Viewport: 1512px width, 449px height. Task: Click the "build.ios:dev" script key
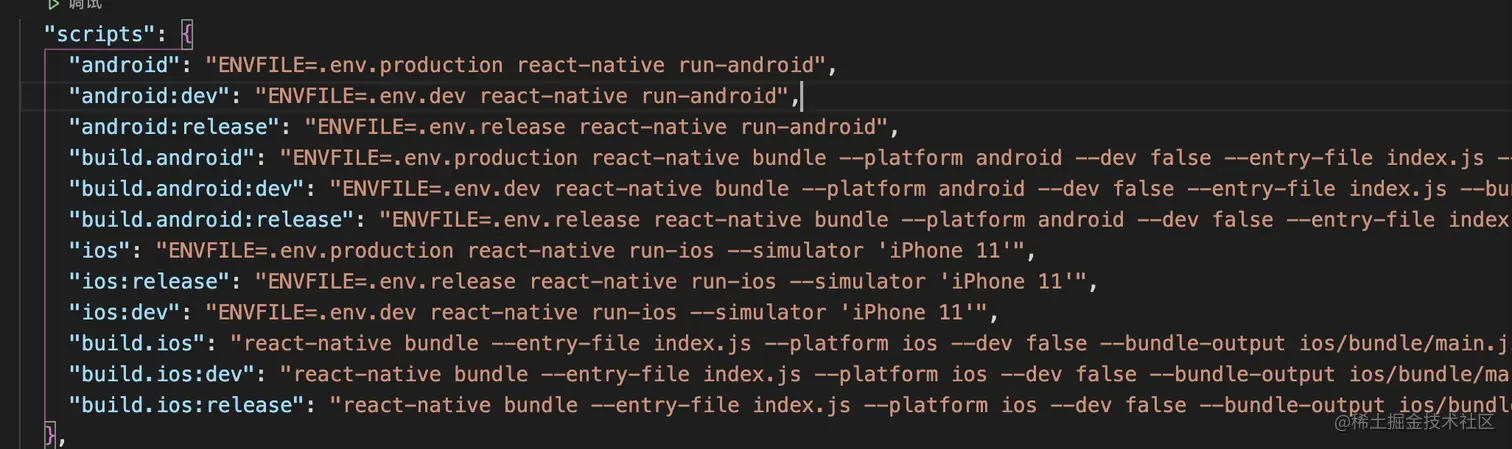[x=161, y=374]
